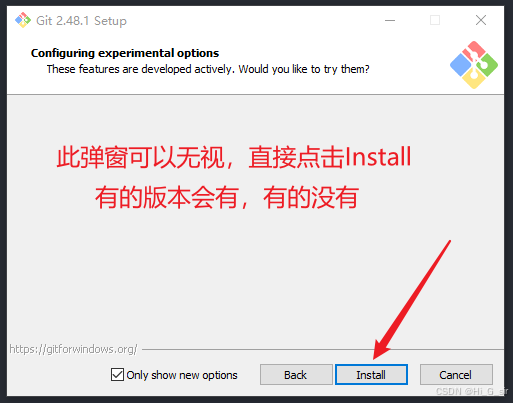
Task: Click the red annotation line mentioning Install
Action: coord(234,157)
